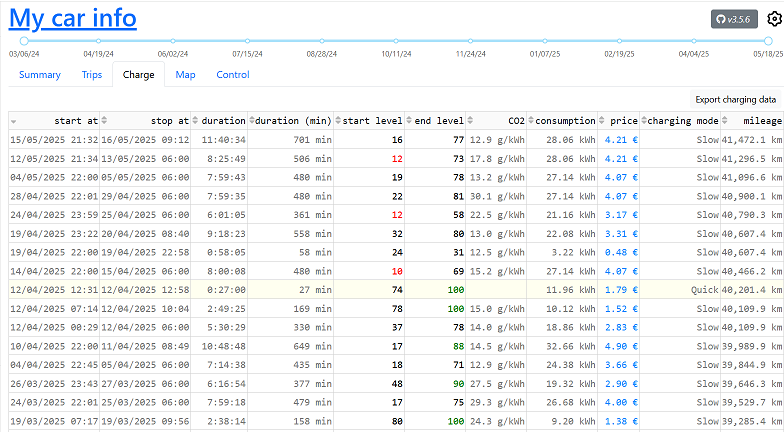This screenshot has width=784, height=432.
Task: Open the Map tab
Action: click(x=185, y=74)
